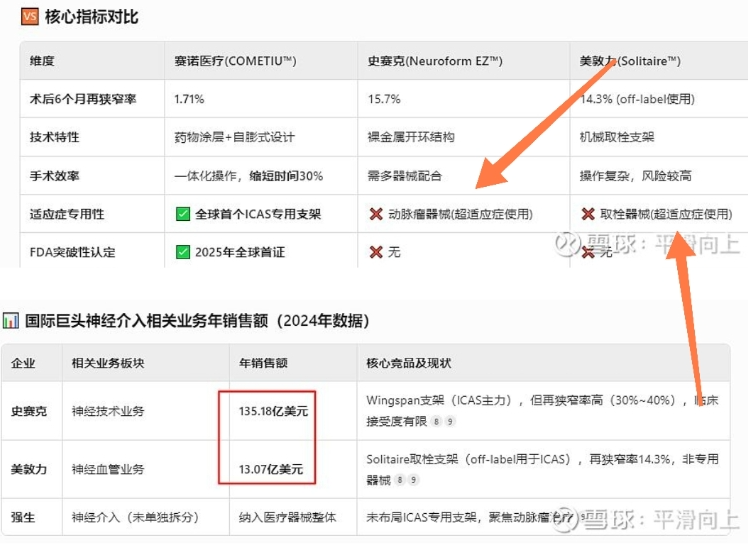Select the 135.18亿美元 value

(273, 411)
